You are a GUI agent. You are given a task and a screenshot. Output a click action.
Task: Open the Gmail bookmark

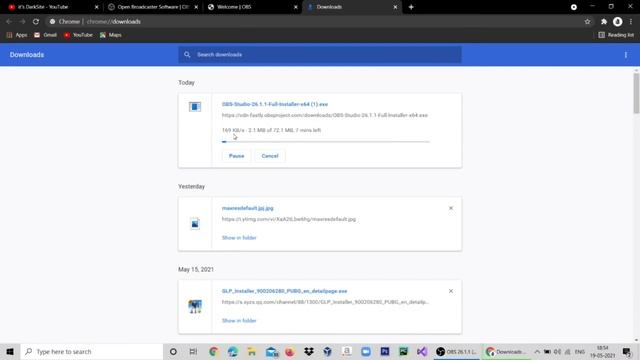[45, 35]
